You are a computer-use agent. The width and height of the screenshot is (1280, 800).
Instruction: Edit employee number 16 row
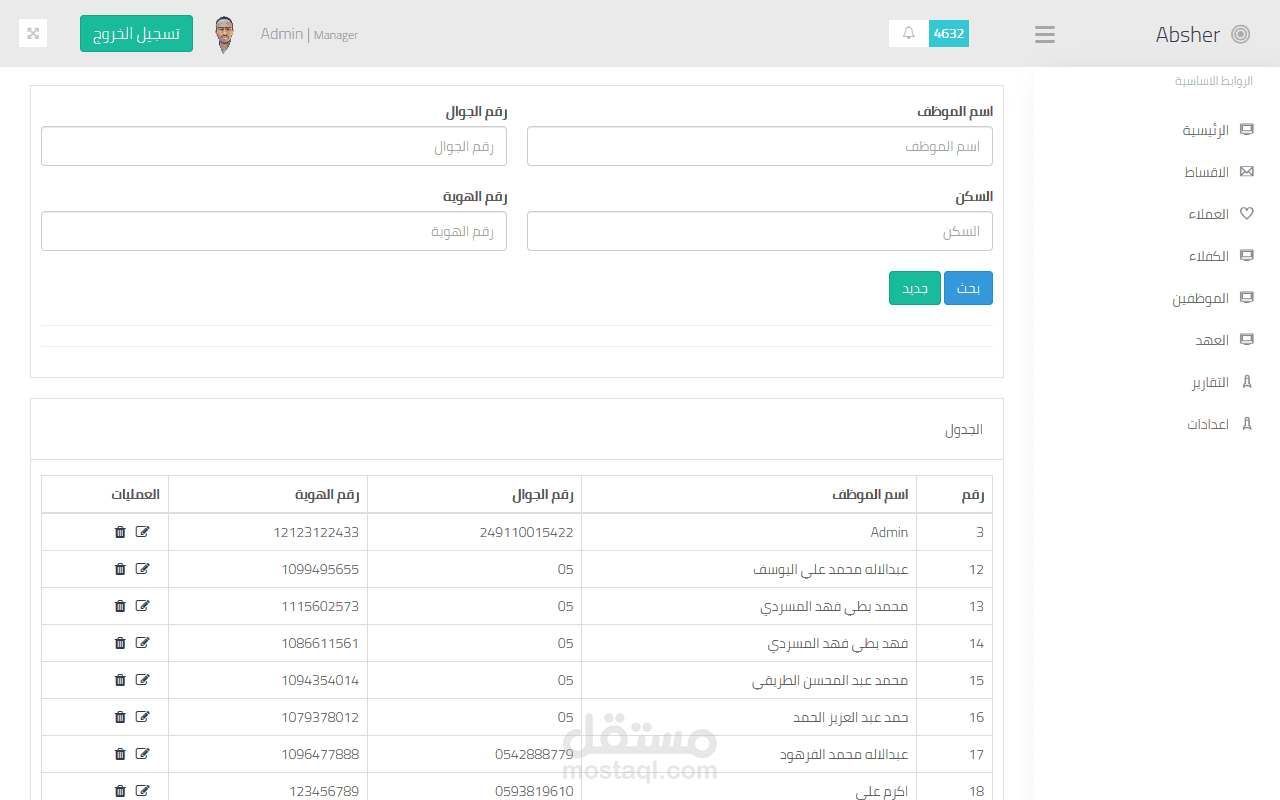tap(142, 717)
